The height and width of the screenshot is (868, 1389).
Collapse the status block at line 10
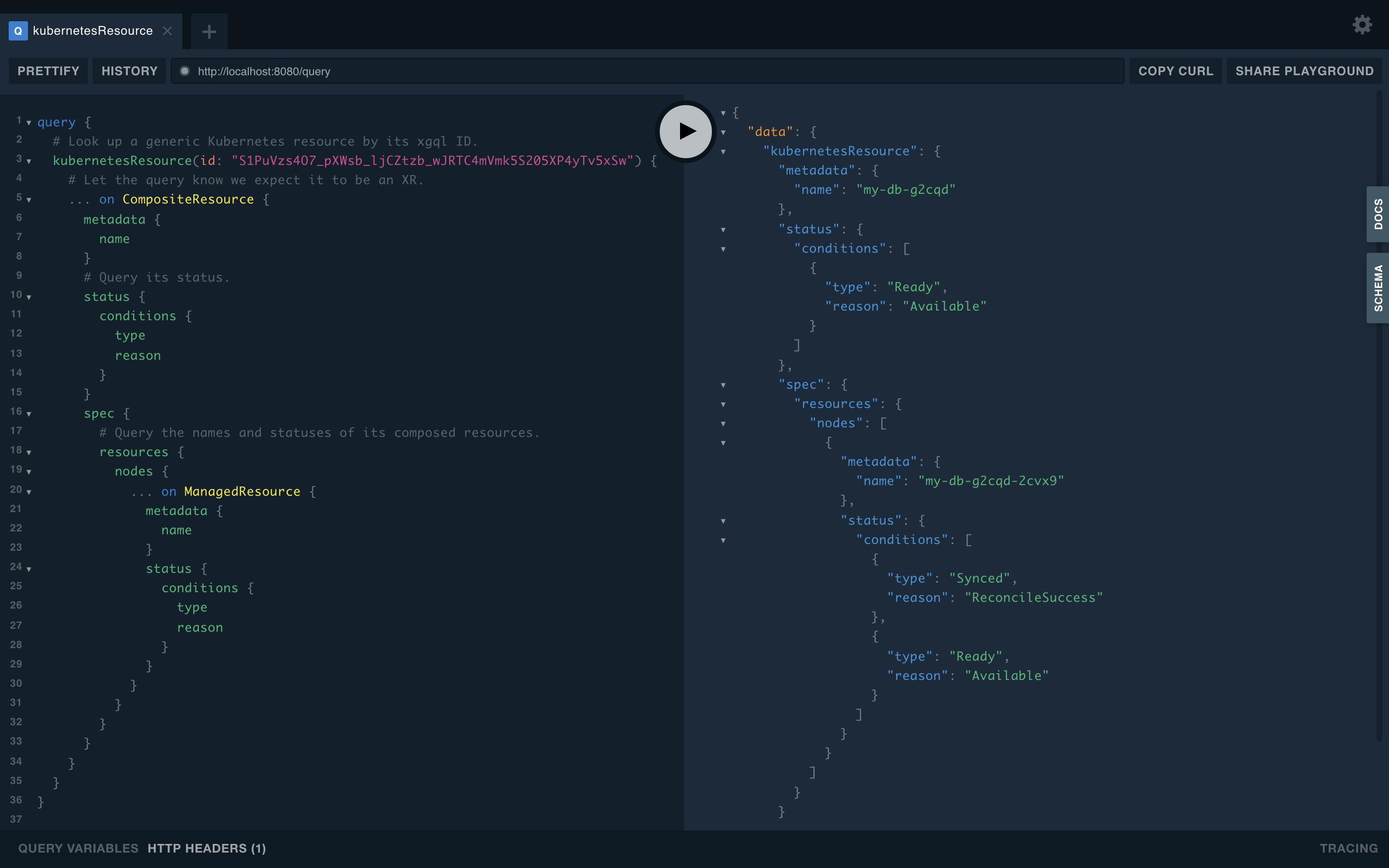(29, 298)
